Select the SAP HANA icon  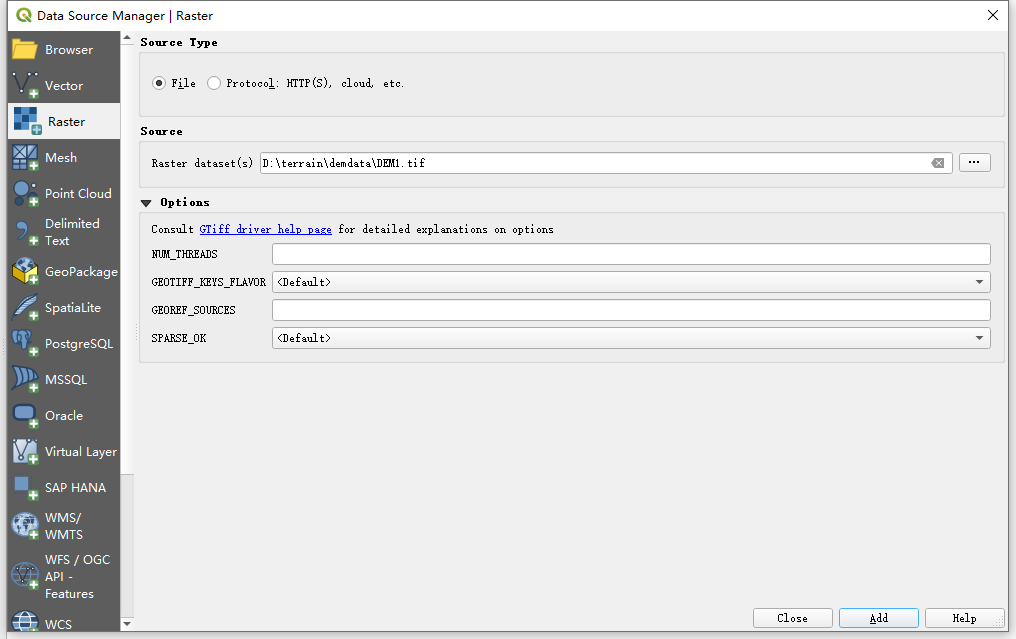[x=25, y=487]
